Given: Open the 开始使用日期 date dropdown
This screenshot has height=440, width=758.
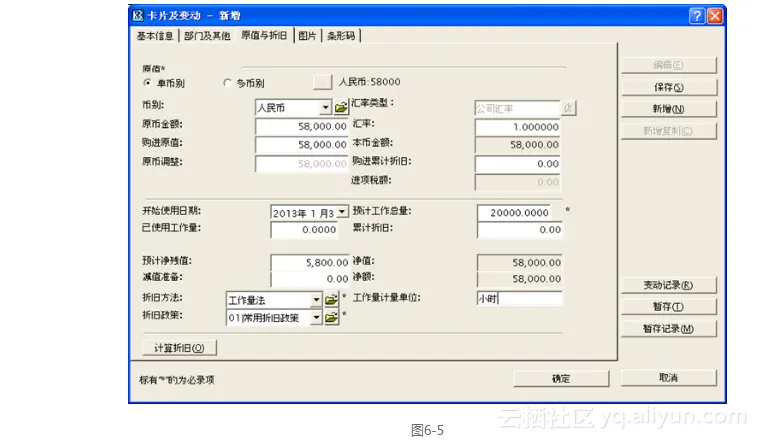Looking at the screenshot, I should pos(342,212).
